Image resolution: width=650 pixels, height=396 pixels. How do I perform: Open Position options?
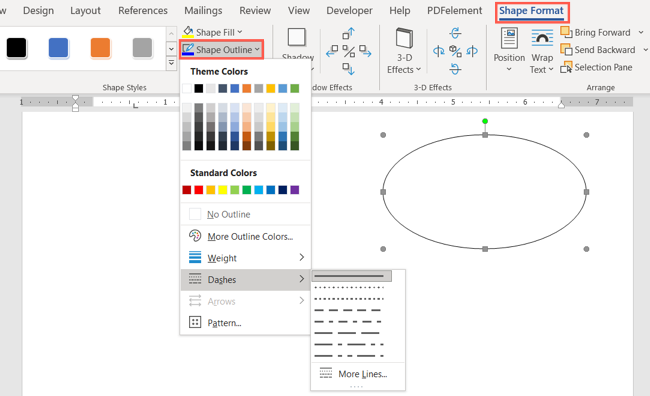pyautogui.click(x=509, y=50)
